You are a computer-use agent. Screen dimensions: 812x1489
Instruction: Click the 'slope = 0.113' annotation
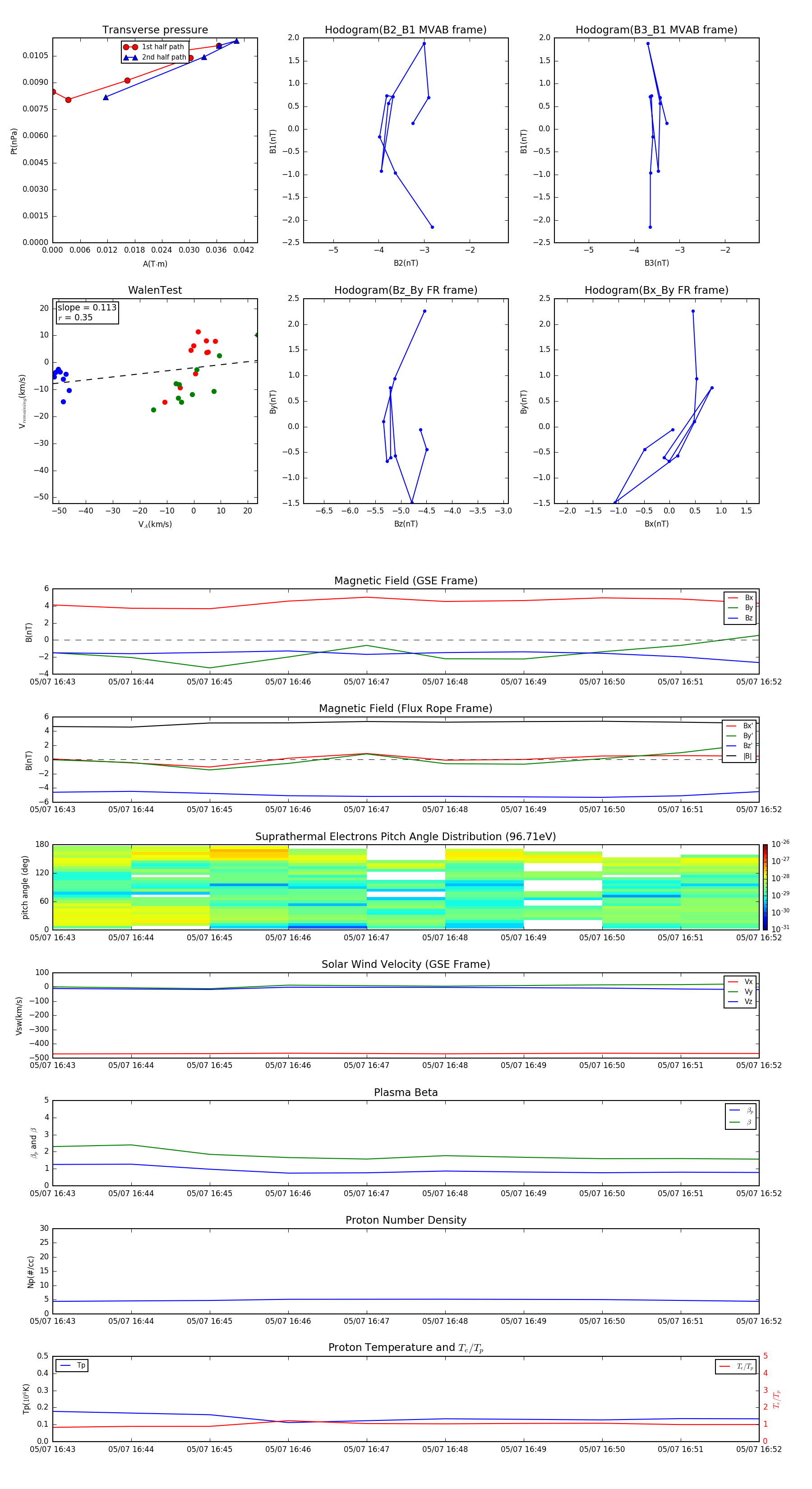tap(87, 308)
